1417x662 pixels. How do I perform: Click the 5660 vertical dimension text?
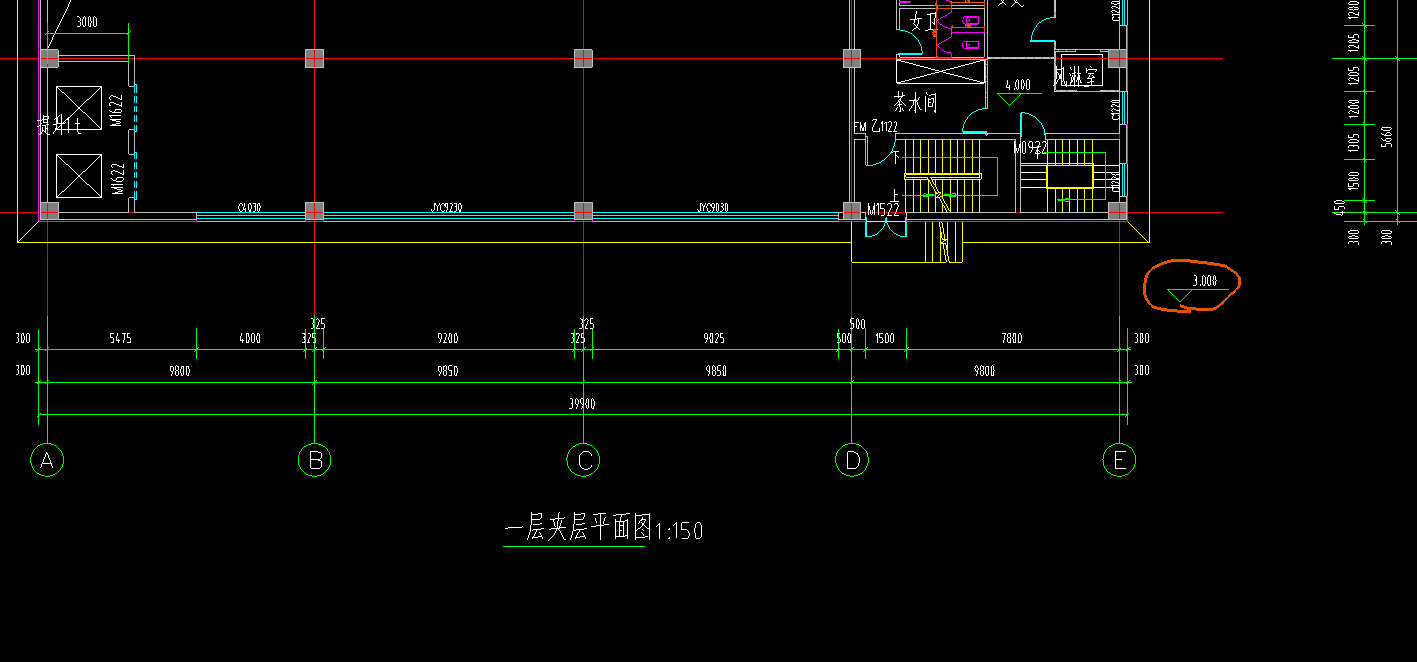point(1386,137)
